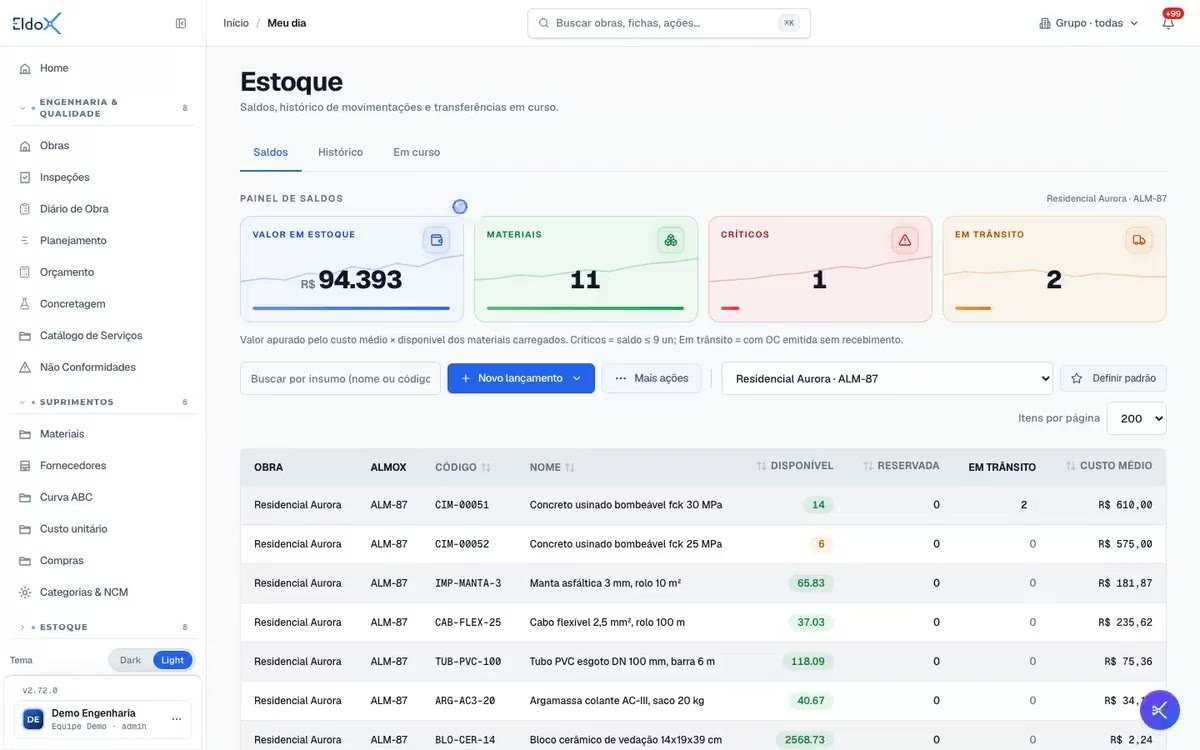This screenshot has width=1200, height=750.
Task: Click the truck icon on Em Trânsito card
Action: 1139,240
